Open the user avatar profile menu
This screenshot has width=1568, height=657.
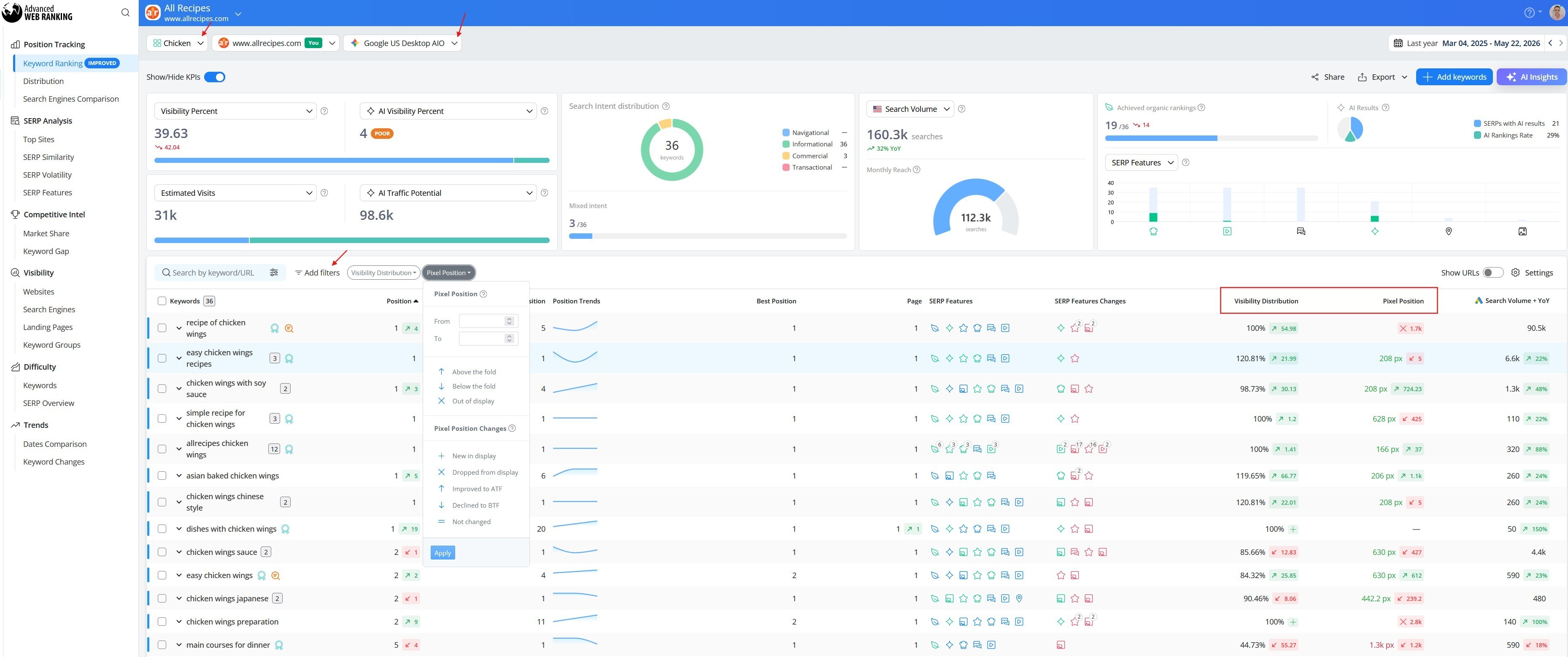click(x=1557, y=12)
